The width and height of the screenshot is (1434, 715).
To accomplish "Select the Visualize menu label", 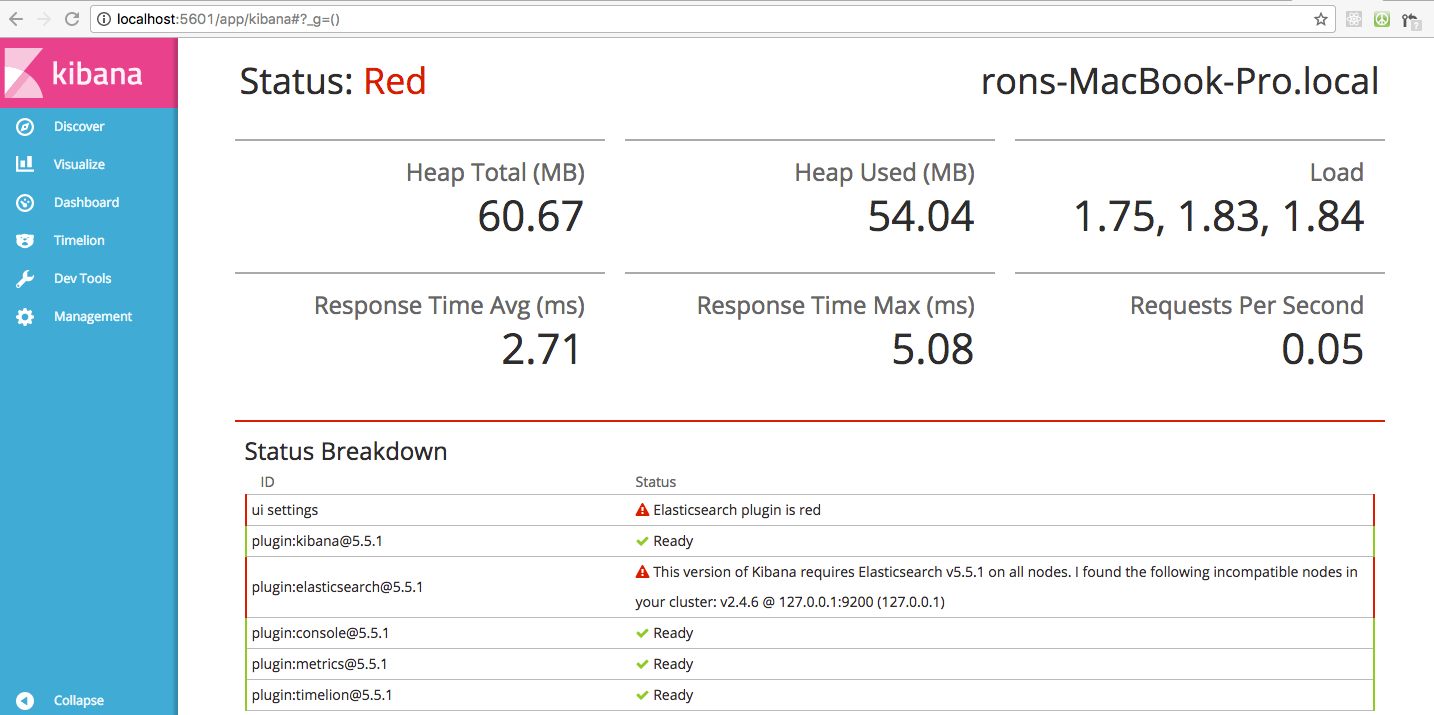I will point(79,165).
